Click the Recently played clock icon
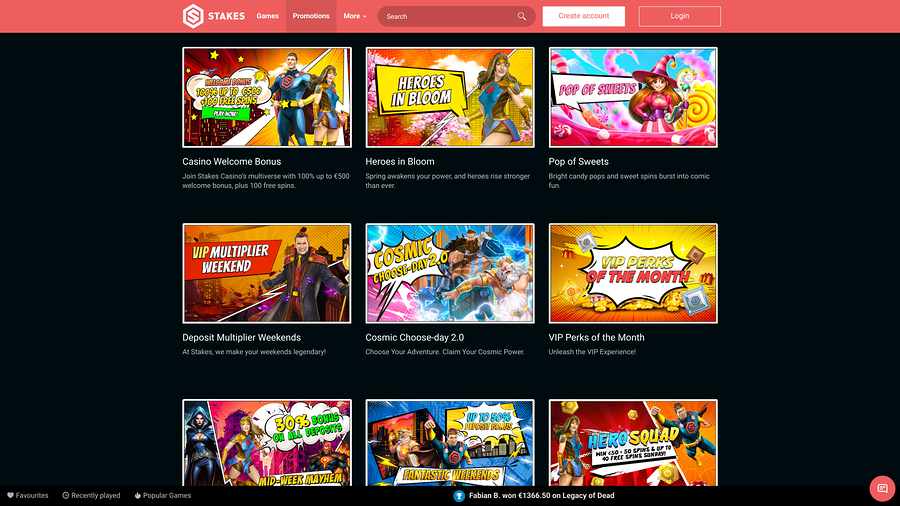Screen dimensions: 900x506 pos(65,495)
